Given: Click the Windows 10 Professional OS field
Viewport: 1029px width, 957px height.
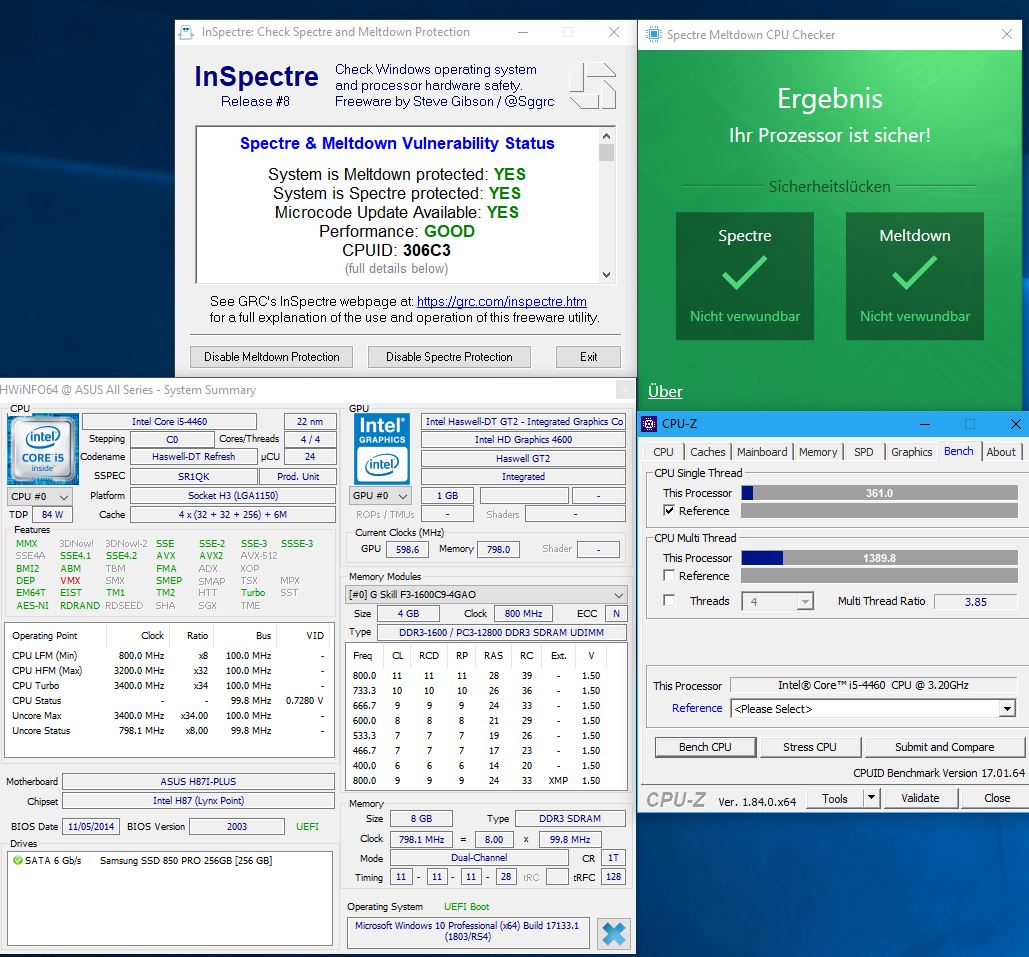Looking at the screenshot, I should pos(467,931).
